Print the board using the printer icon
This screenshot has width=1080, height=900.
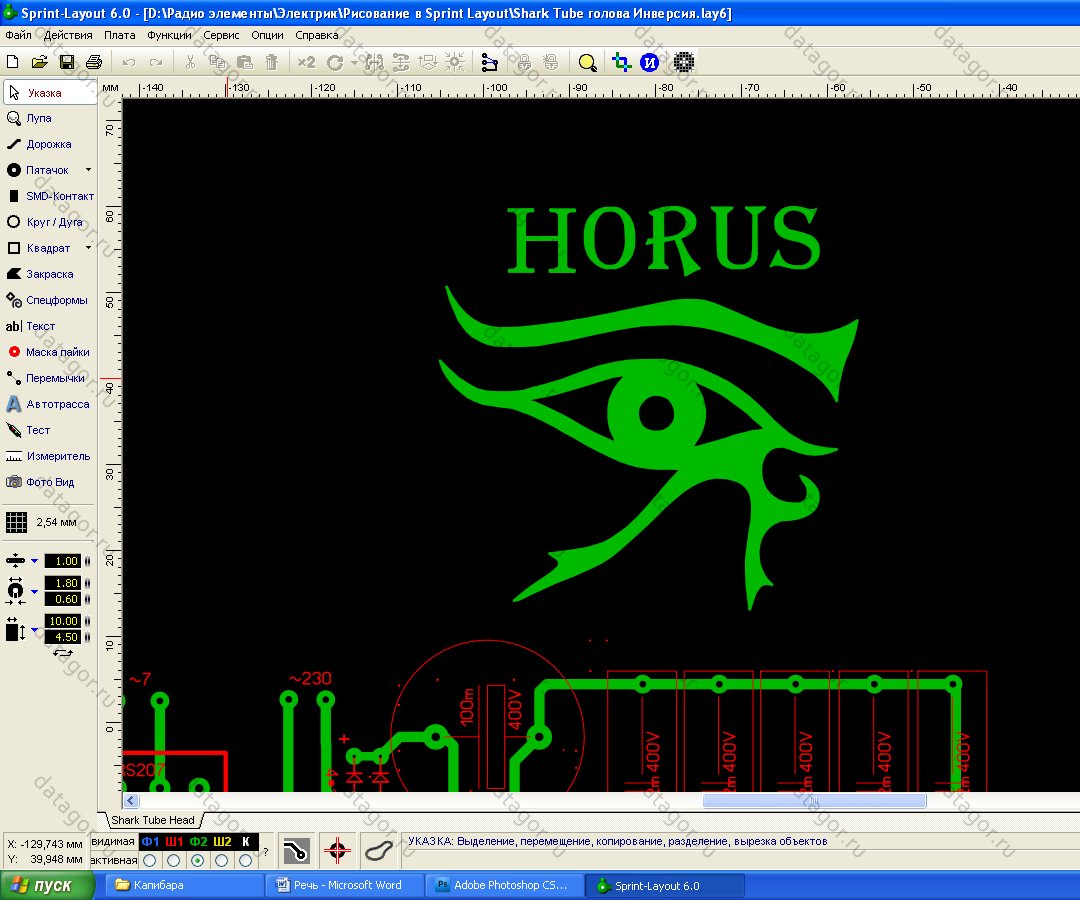pyautogui.click(x=94, y=62)
